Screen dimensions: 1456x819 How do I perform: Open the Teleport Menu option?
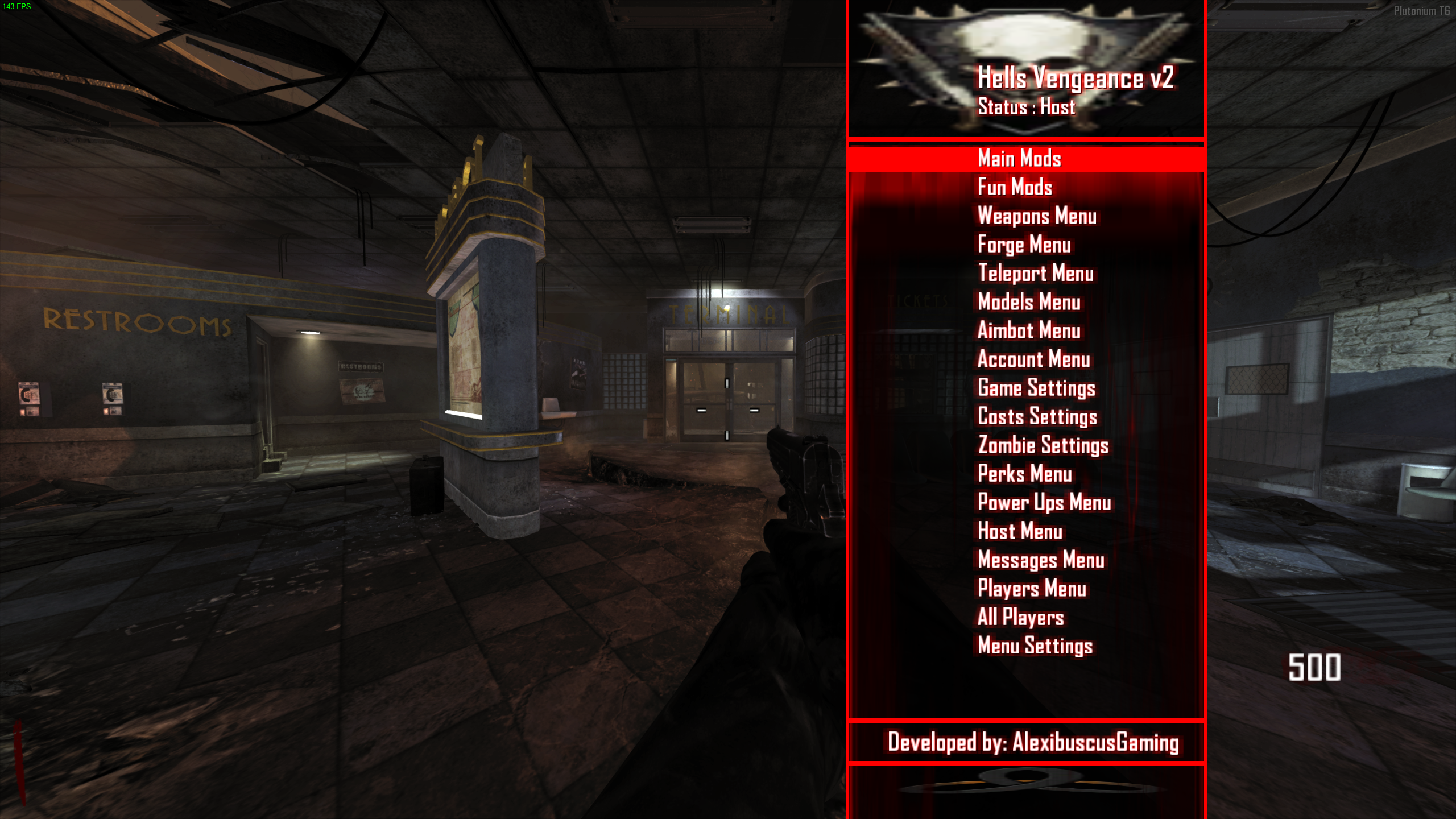pyautogui.click(x=1035, y=273)
